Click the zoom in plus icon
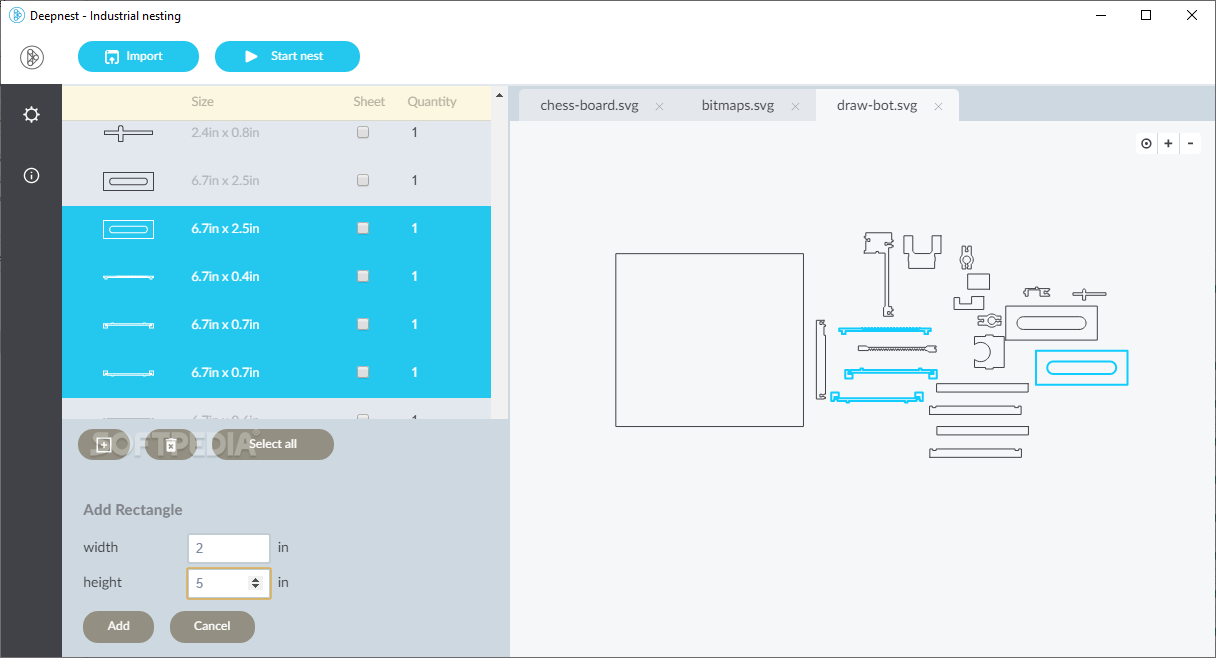 coord(1168,143)
